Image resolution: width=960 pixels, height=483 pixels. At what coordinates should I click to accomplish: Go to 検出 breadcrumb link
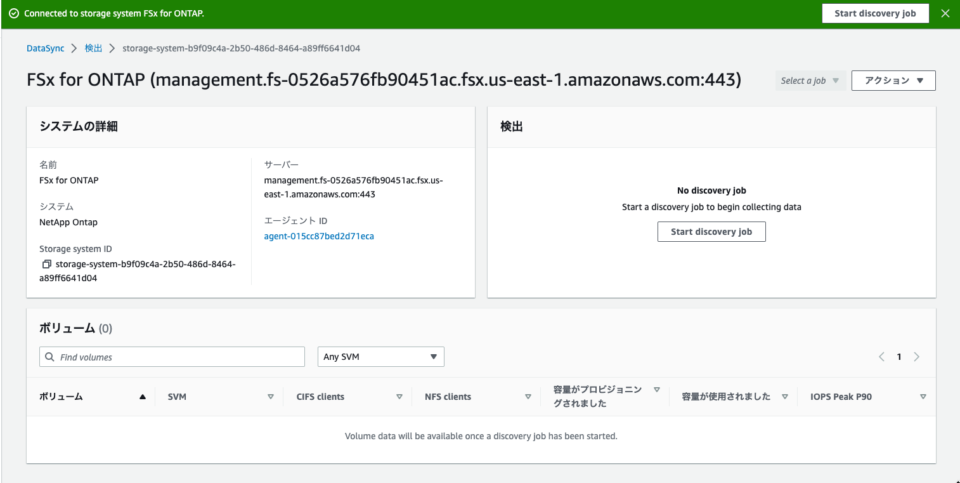point(94,48)
